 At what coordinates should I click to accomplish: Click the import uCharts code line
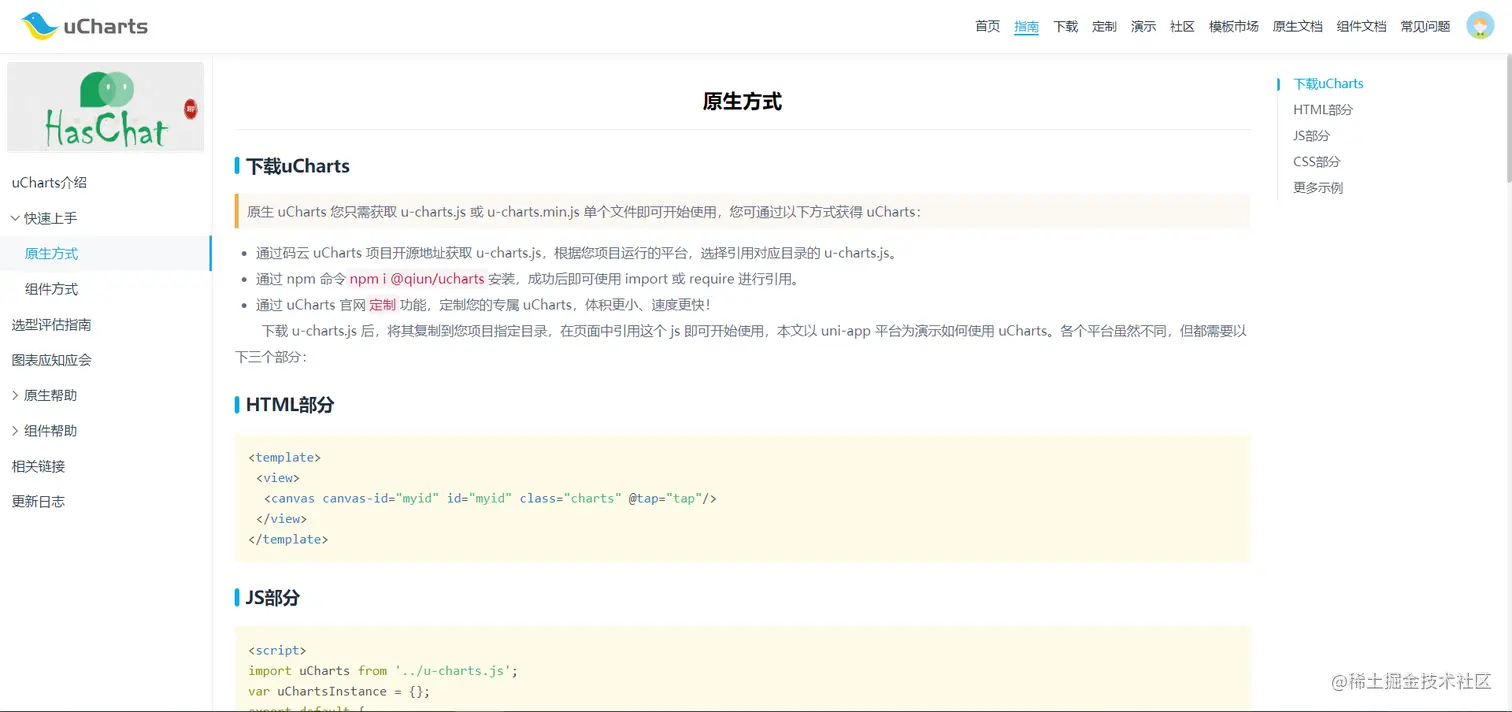tap(383, 671)
